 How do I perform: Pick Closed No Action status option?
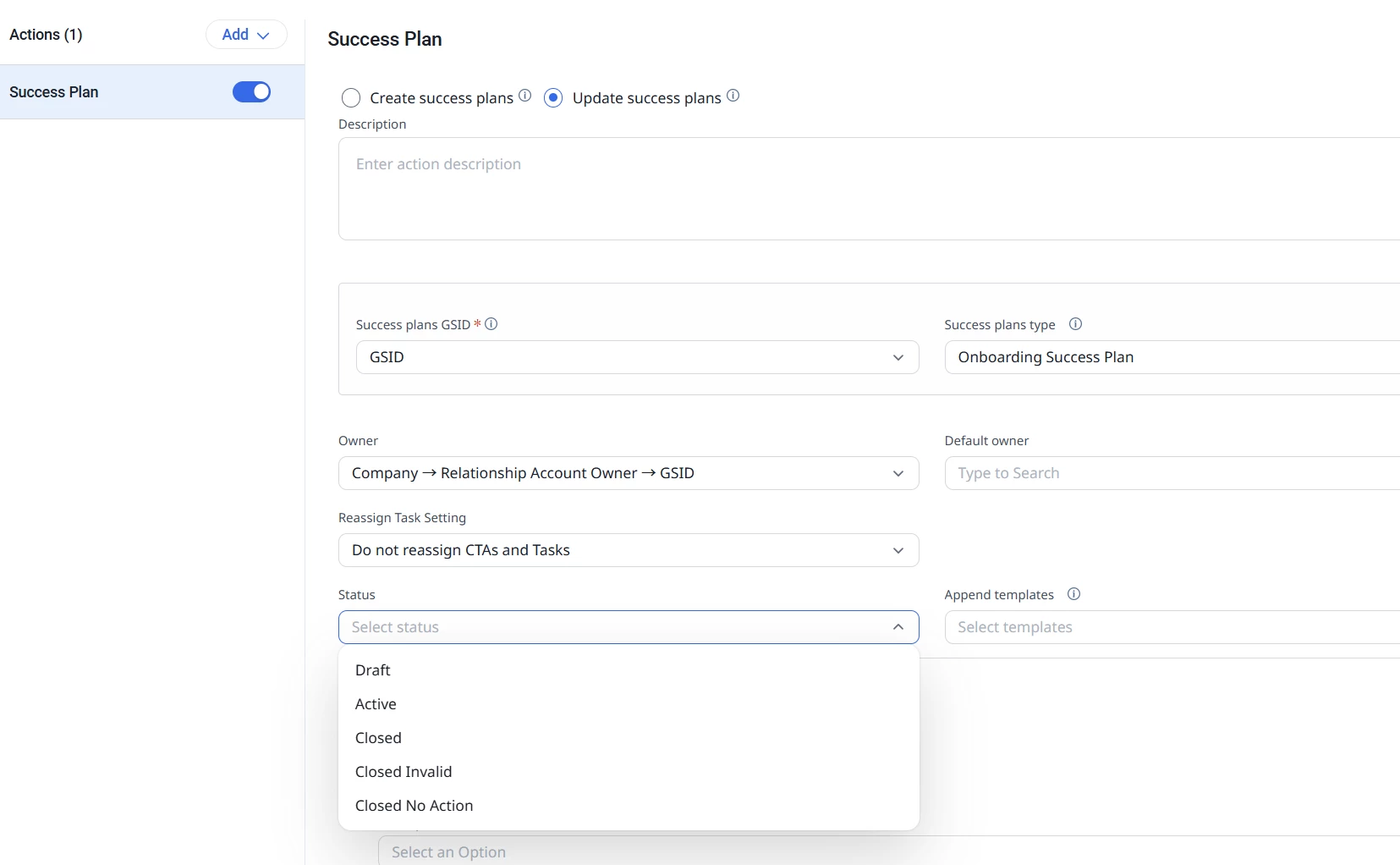[x=414, y=806]
